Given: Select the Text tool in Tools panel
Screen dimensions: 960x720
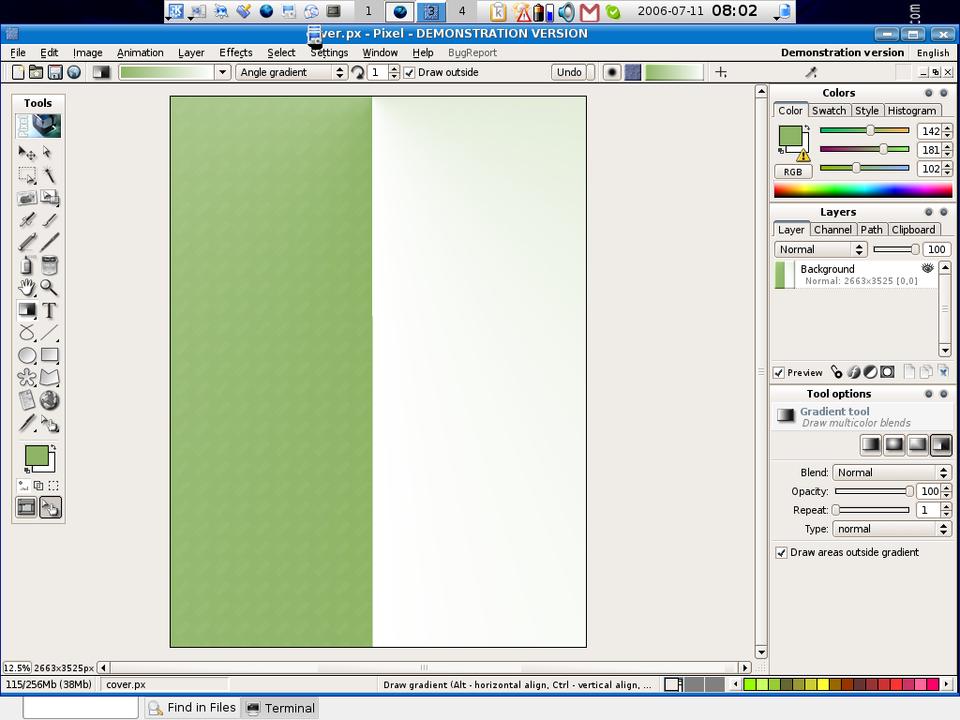Looking at the screenshot, I should tap(49, 310).
